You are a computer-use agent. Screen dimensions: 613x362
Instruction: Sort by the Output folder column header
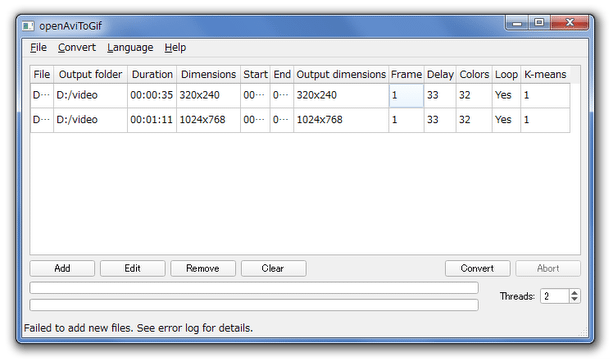[90, 74]
